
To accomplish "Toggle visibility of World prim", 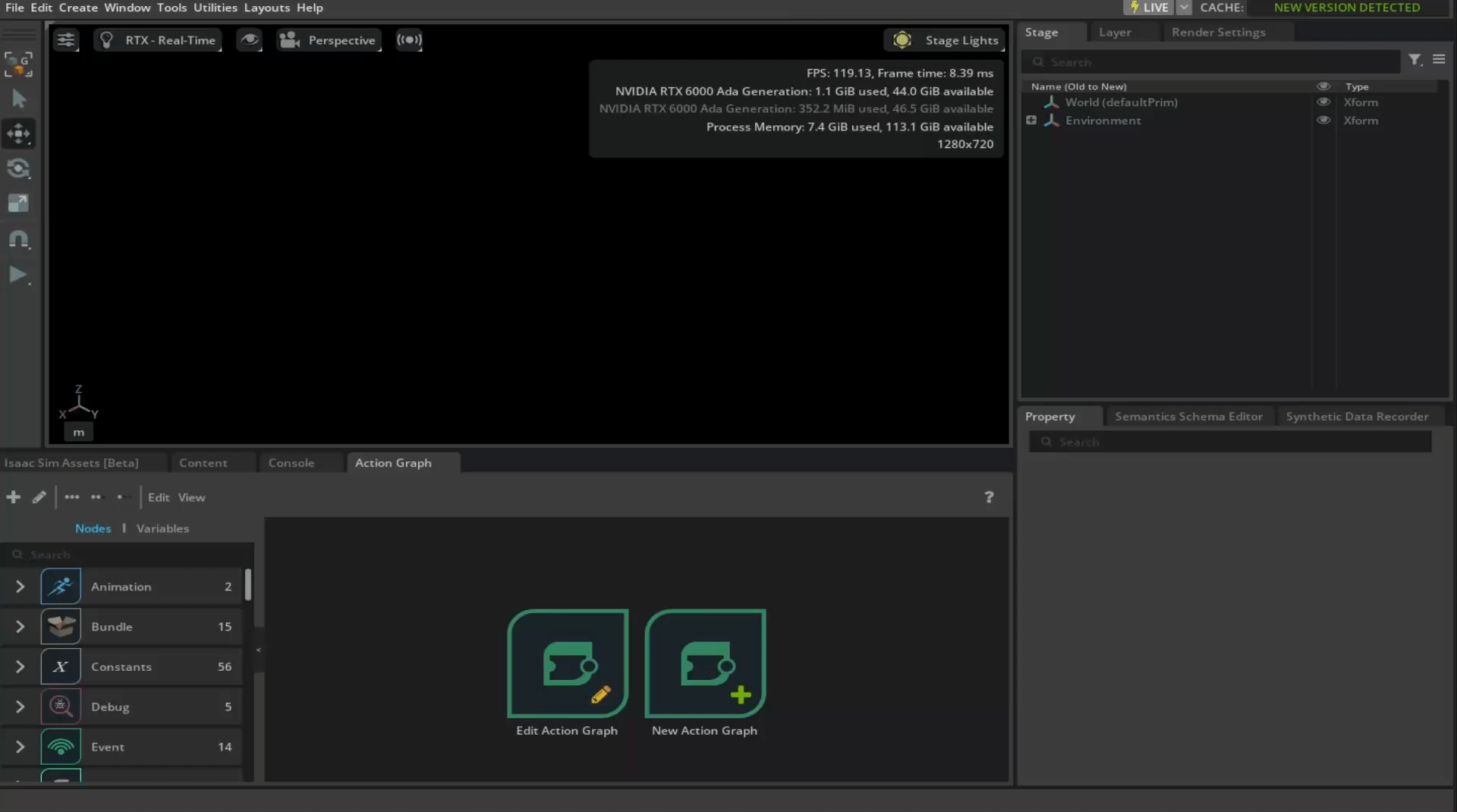I will click(1323, 102).
